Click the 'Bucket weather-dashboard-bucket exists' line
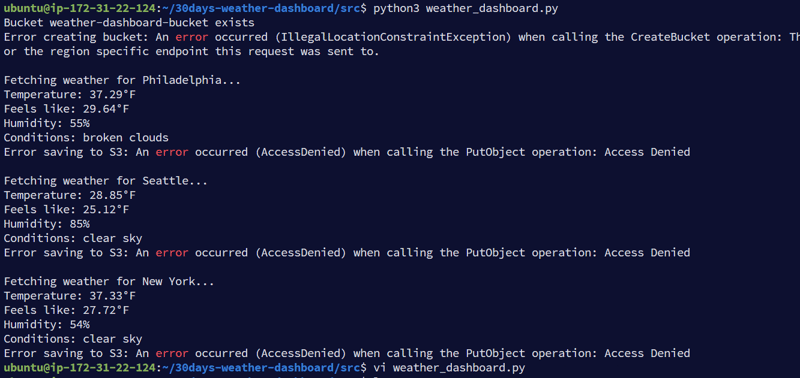Screen dimensions: 800x378 pyautogui.click(x=129, y=23)
